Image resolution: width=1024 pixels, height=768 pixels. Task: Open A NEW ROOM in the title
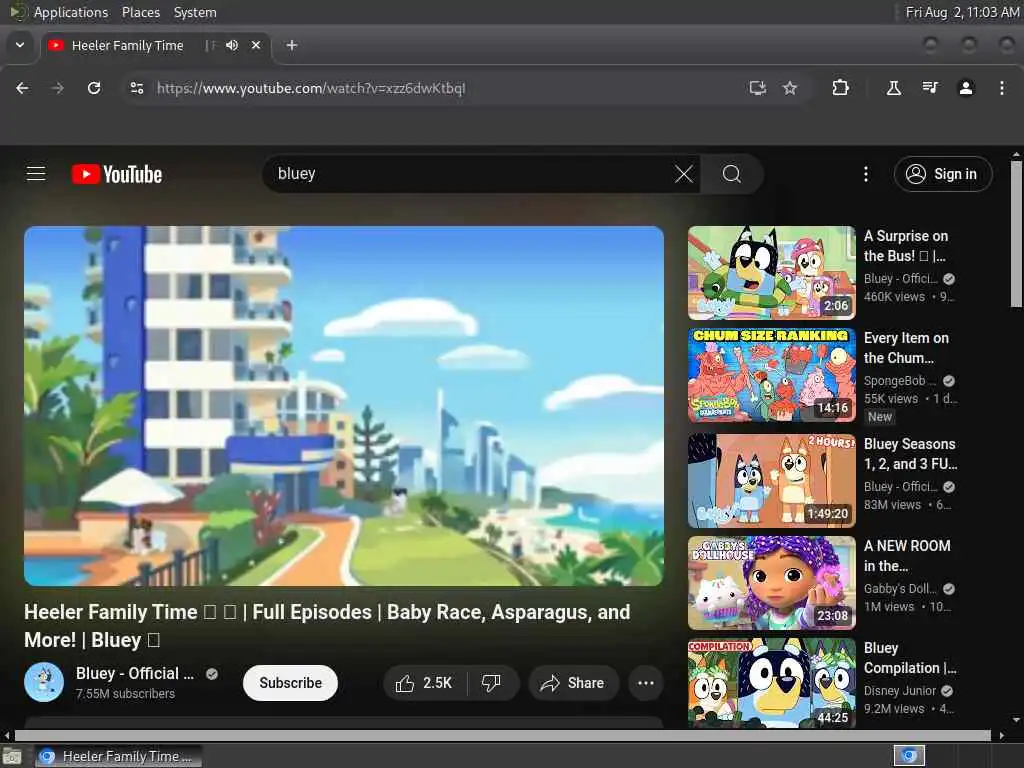click(907, 555)
